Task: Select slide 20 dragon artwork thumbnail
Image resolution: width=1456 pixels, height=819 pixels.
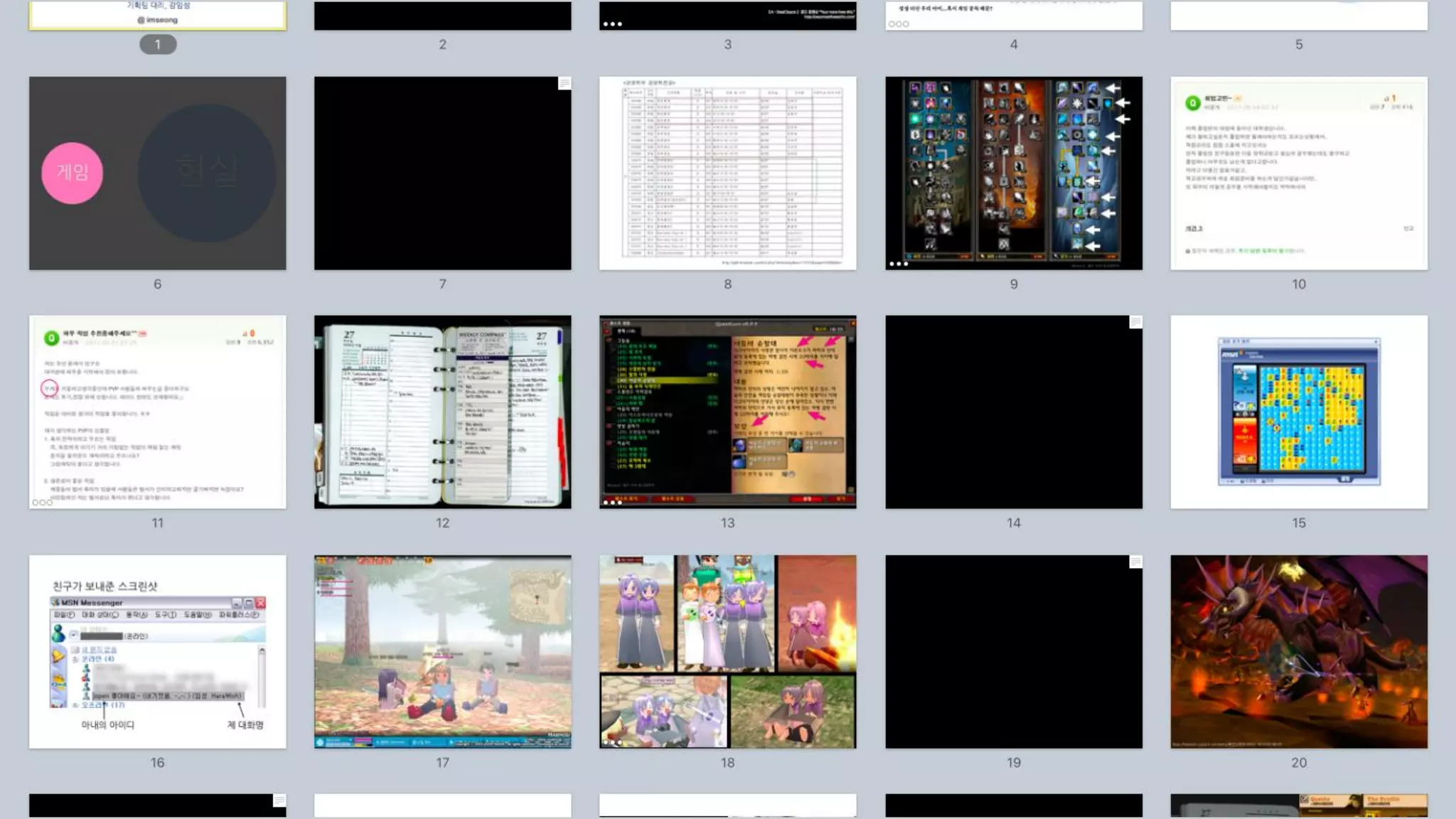Action: click(x=1298, y=651)
